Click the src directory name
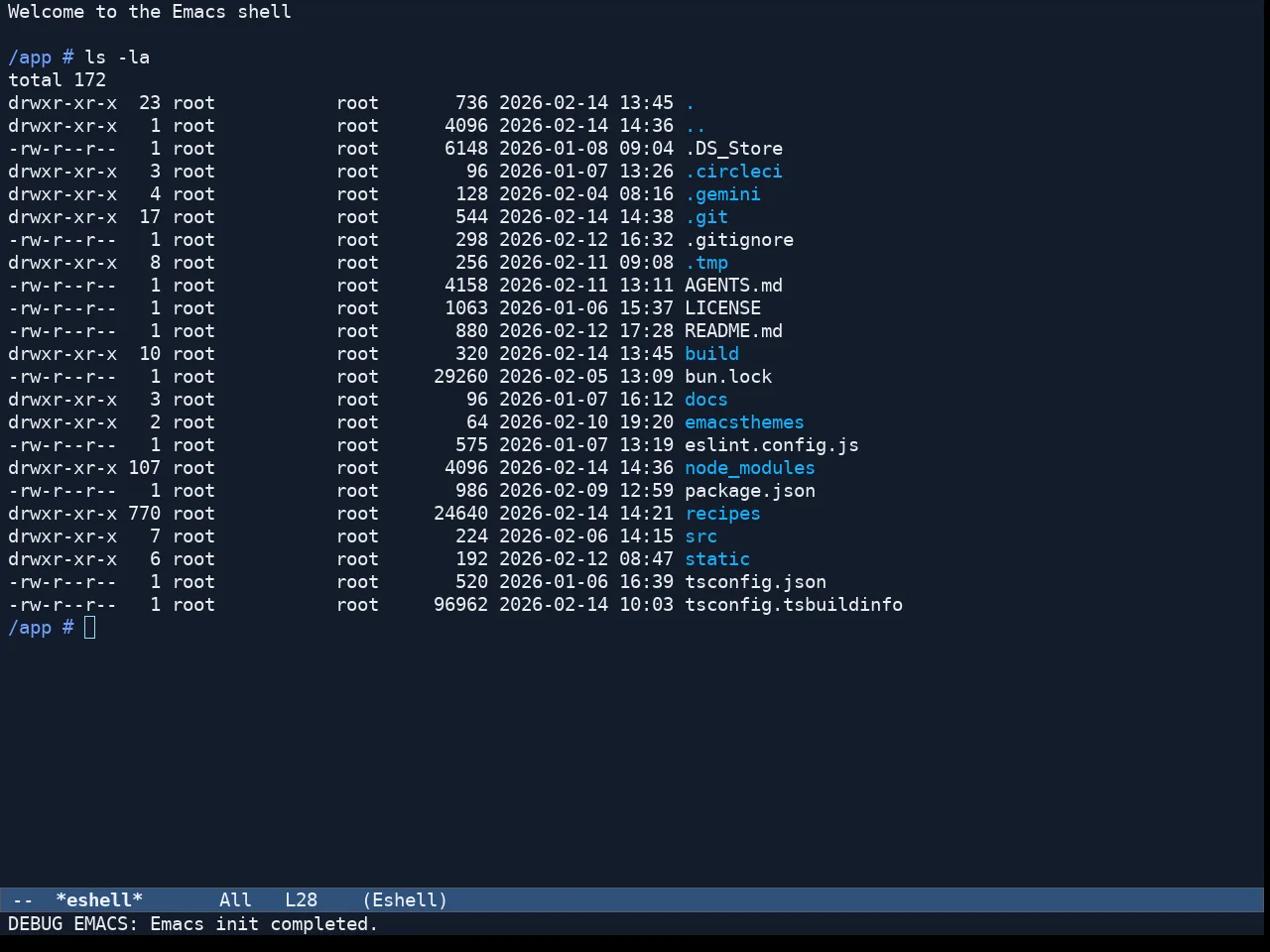1270x952 pixels. [700, 536]
